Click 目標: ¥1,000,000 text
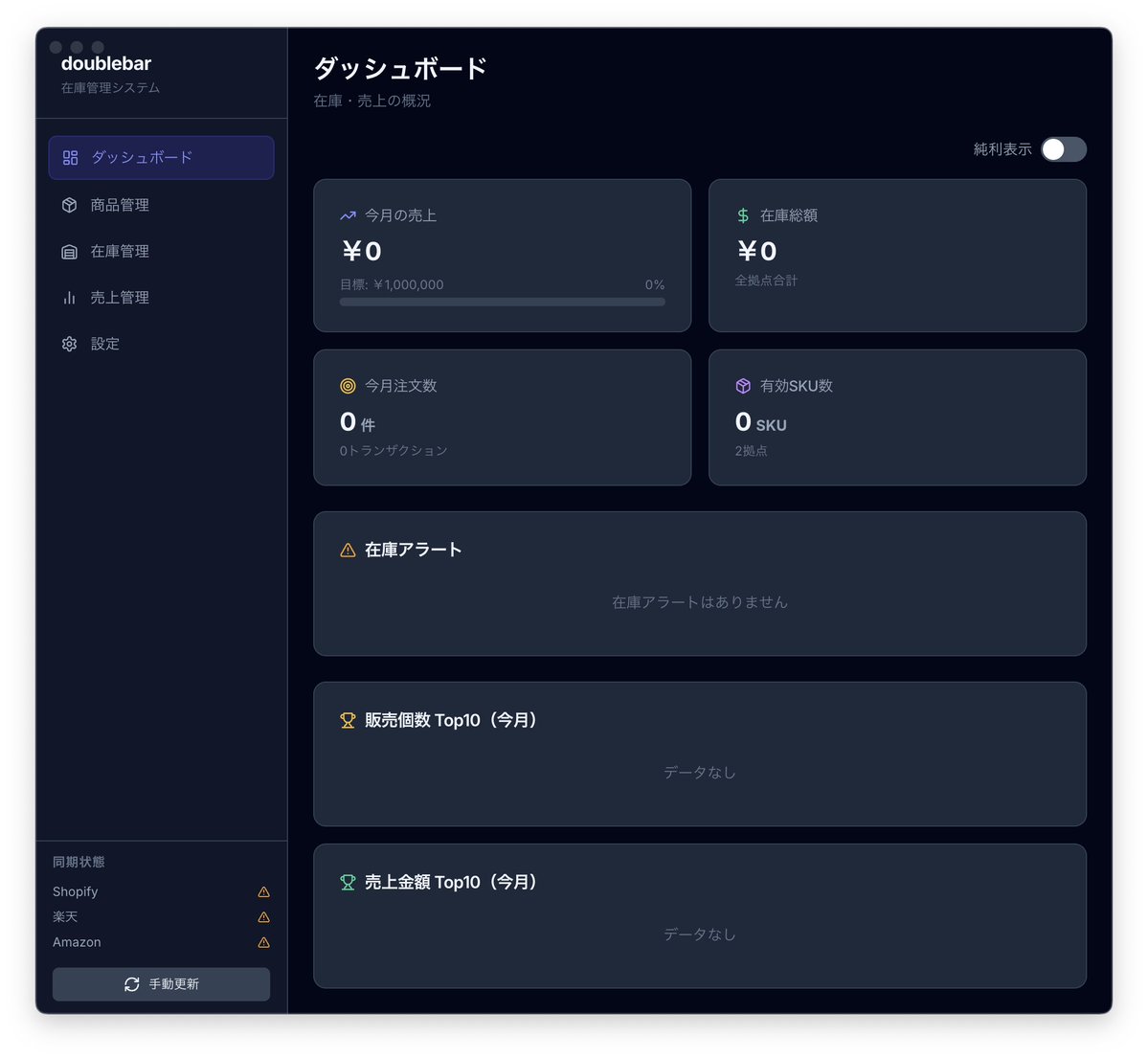The width and height of the screenshot is (1148, 1058). (x=392, y=284)
